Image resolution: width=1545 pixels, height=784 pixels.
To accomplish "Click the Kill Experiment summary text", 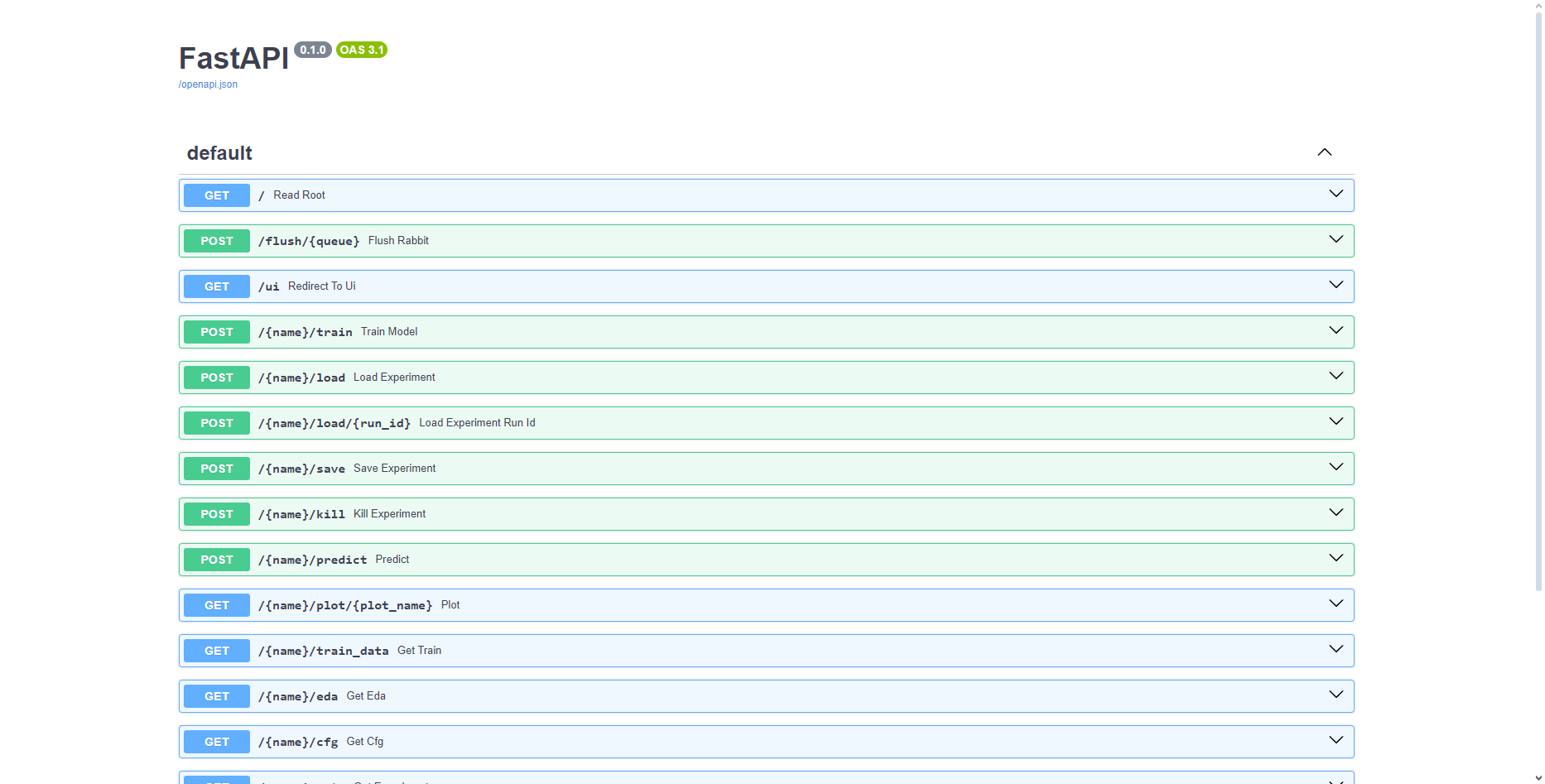I will click(x=389, y=514).
